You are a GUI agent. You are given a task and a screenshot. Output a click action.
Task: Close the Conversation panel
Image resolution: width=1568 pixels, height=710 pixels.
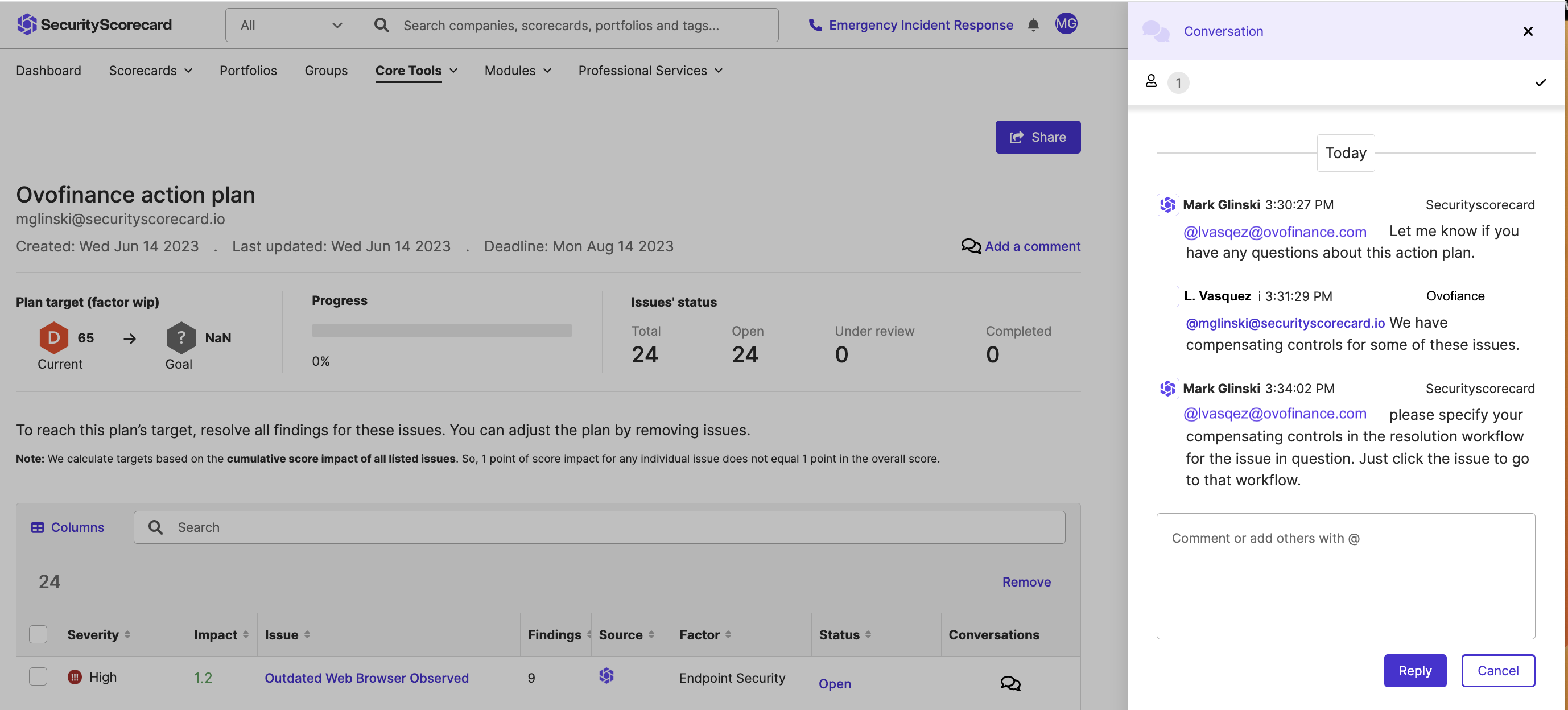tap(1527, 31)
